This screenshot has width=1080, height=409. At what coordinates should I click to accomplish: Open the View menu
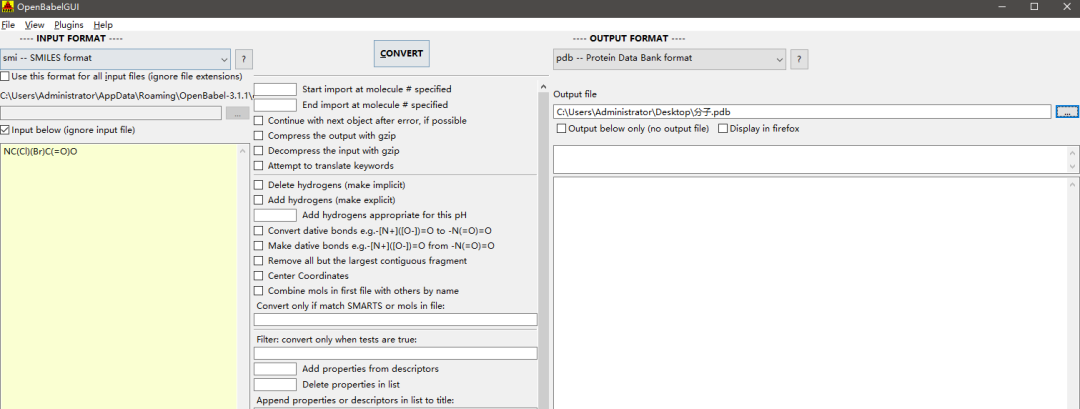34,25
